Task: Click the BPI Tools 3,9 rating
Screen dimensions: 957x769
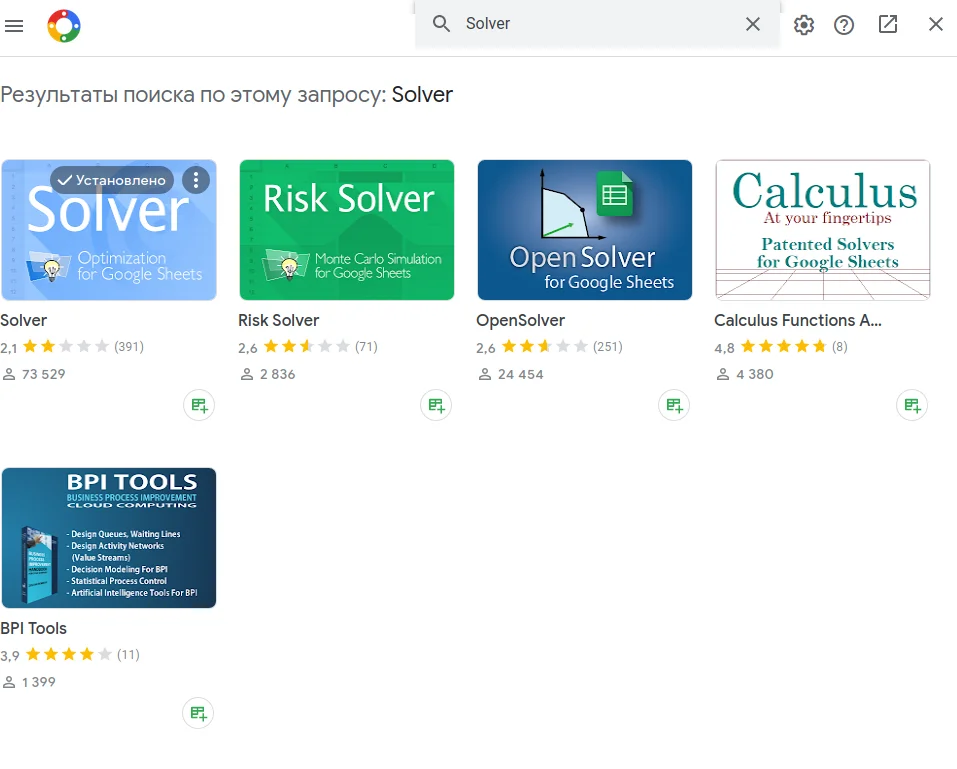Action: [x=70, y=655]
